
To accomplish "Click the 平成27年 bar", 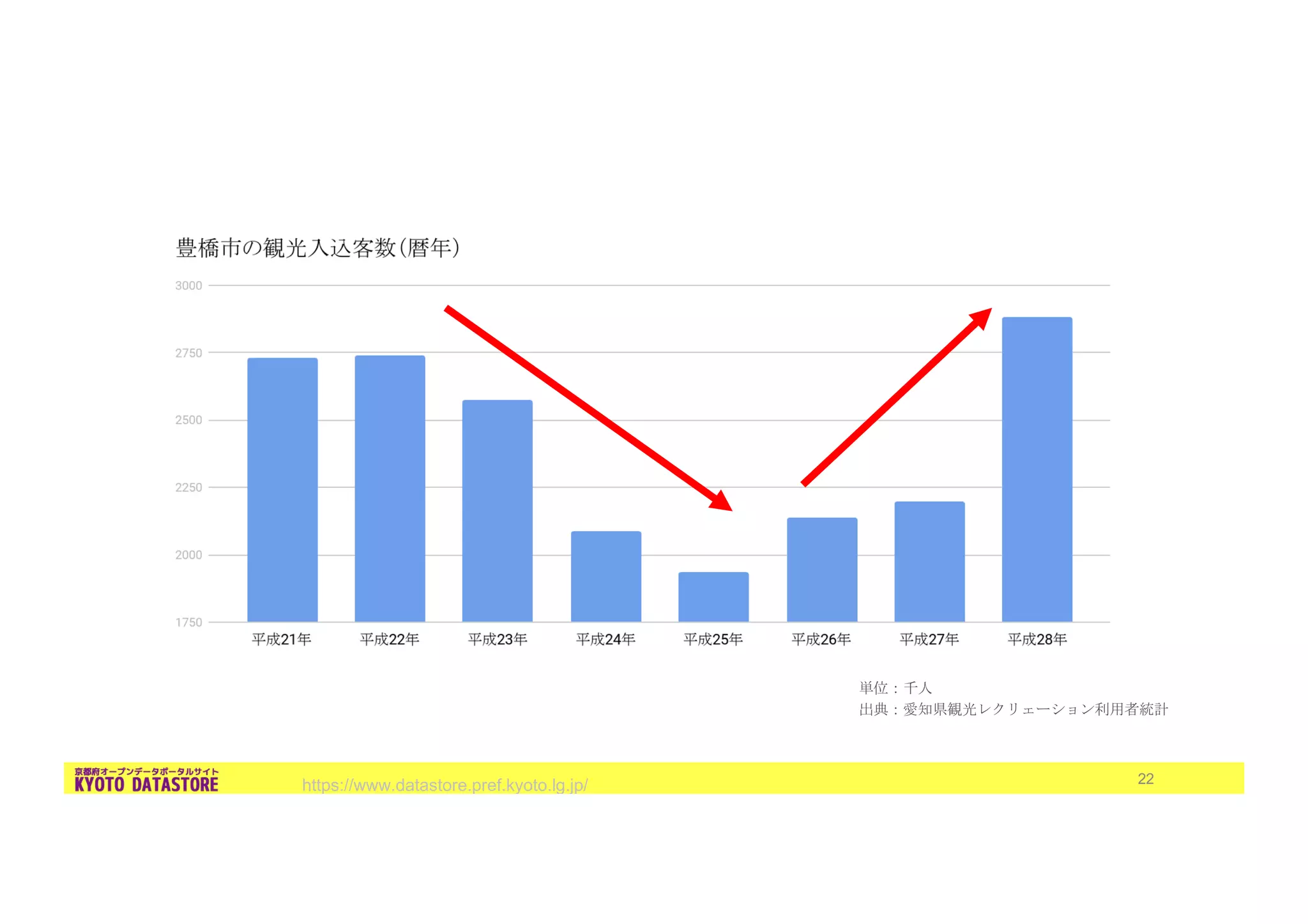I will 929,562.
